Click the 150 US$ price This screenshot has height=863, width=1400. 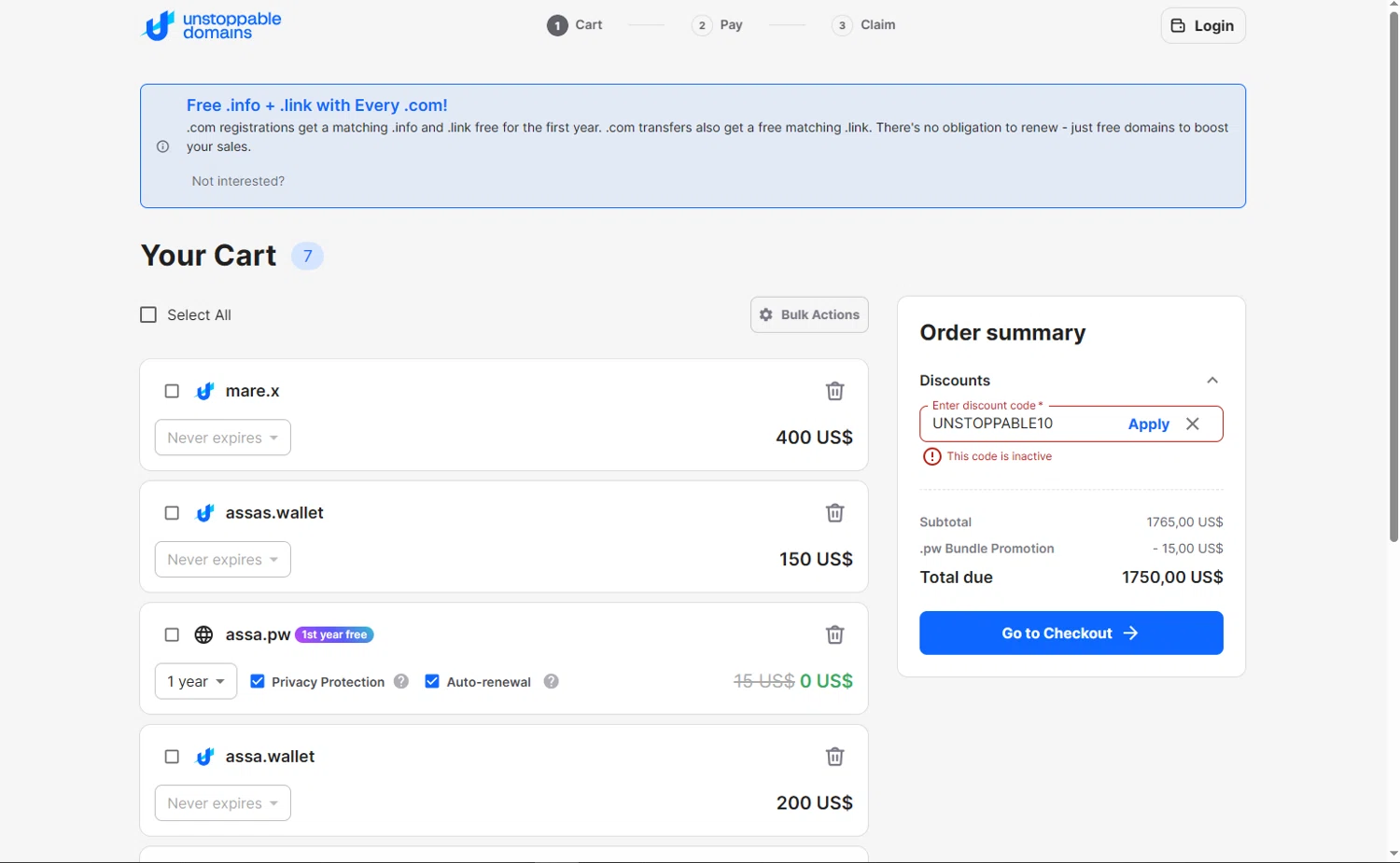pos(816,560)
